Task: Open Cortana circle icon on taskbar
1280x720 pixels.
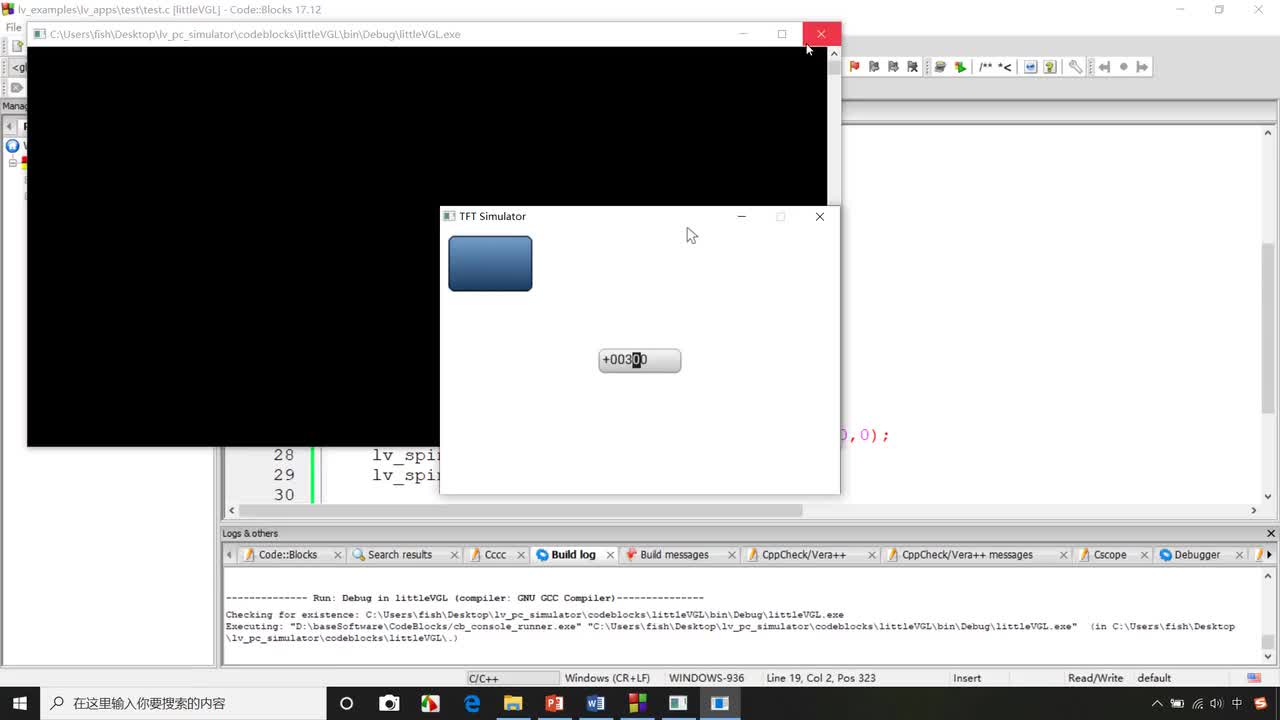Action: pyautogui.click(x=346, y=703)
